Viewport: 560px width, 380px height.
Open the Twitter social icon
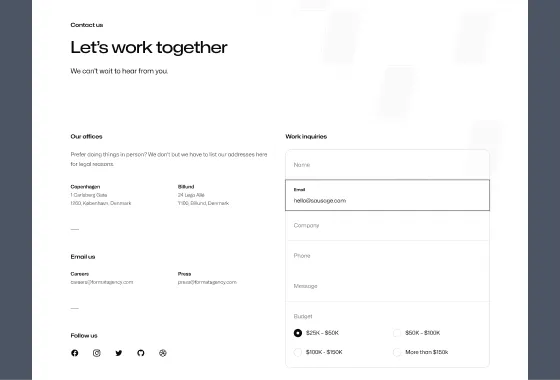pyautogui.click(x=119, y=353)
